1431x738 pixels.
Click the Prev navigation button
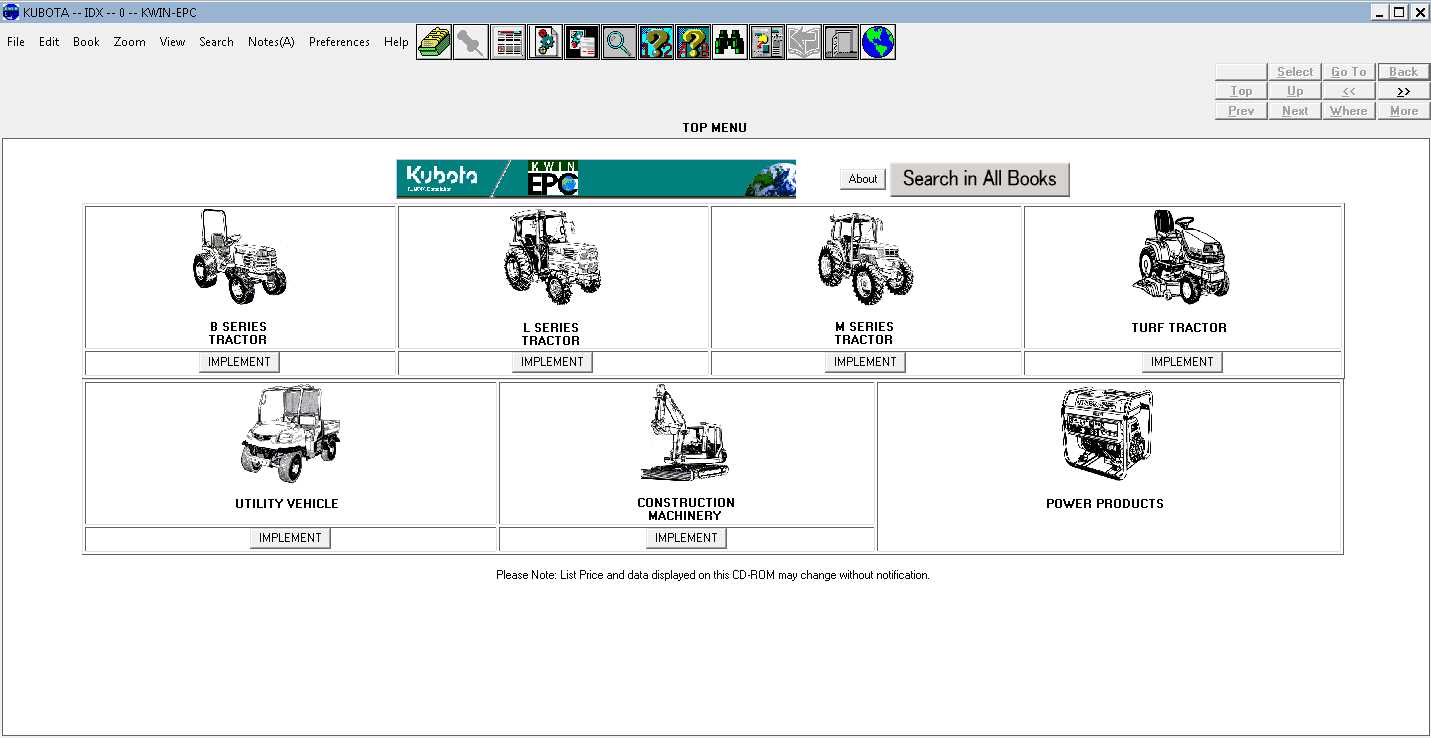pyautogui.click(x=1241, y=111)
